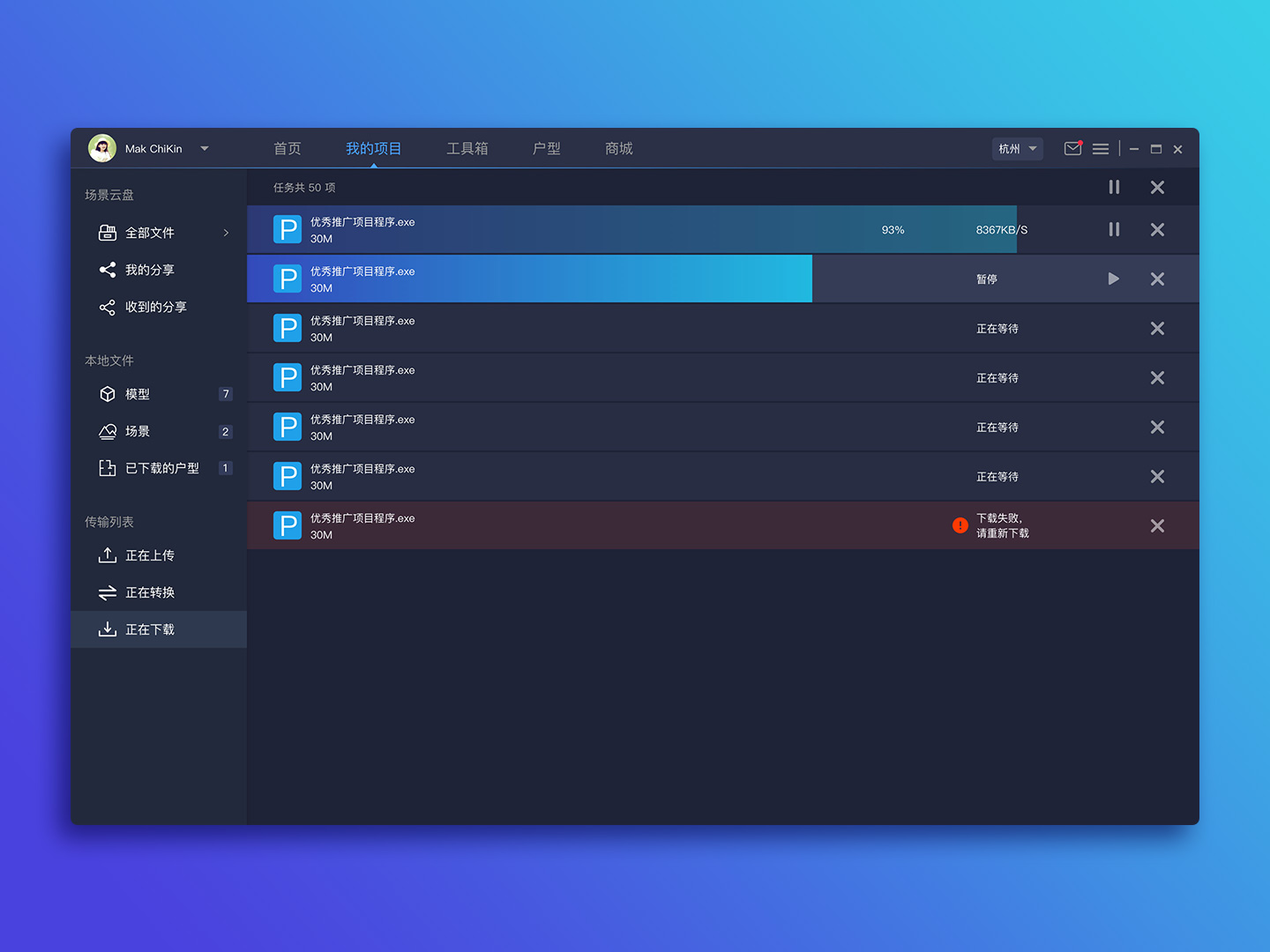
Task: Click the 任务共 50 项 label
Action: click(304, 187)
